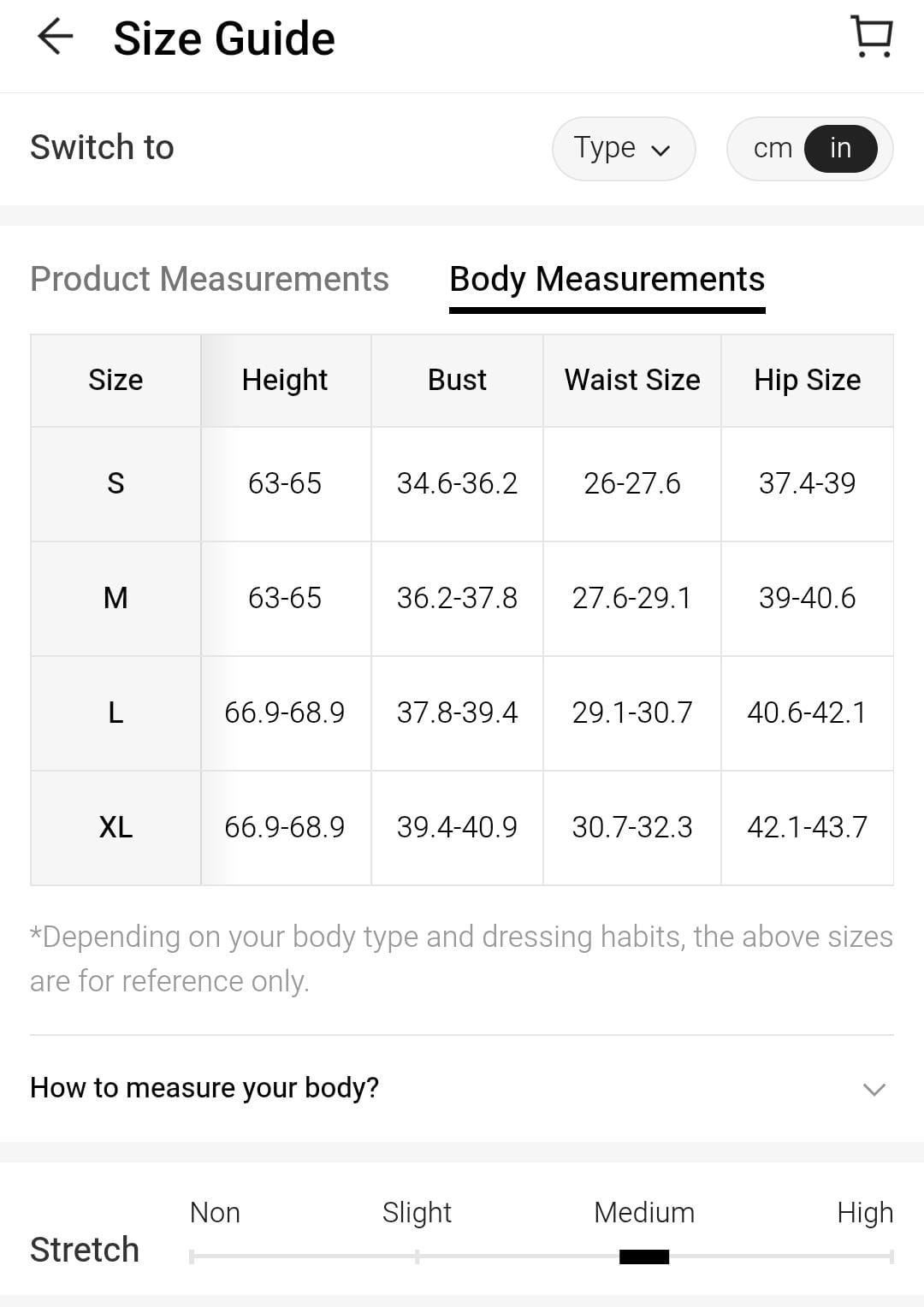
Task: Expand 'How to measure your body?' section
Action: (x=204, y=1087)
